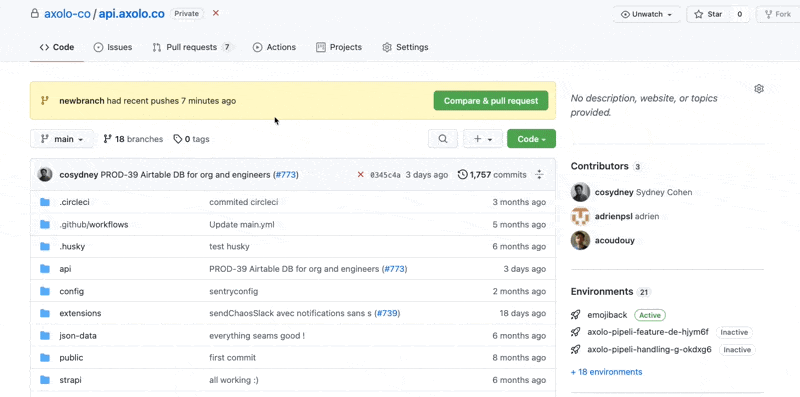
Task: Open cosydney Sydney Cohen contributor profile
Action: point(643,192)
